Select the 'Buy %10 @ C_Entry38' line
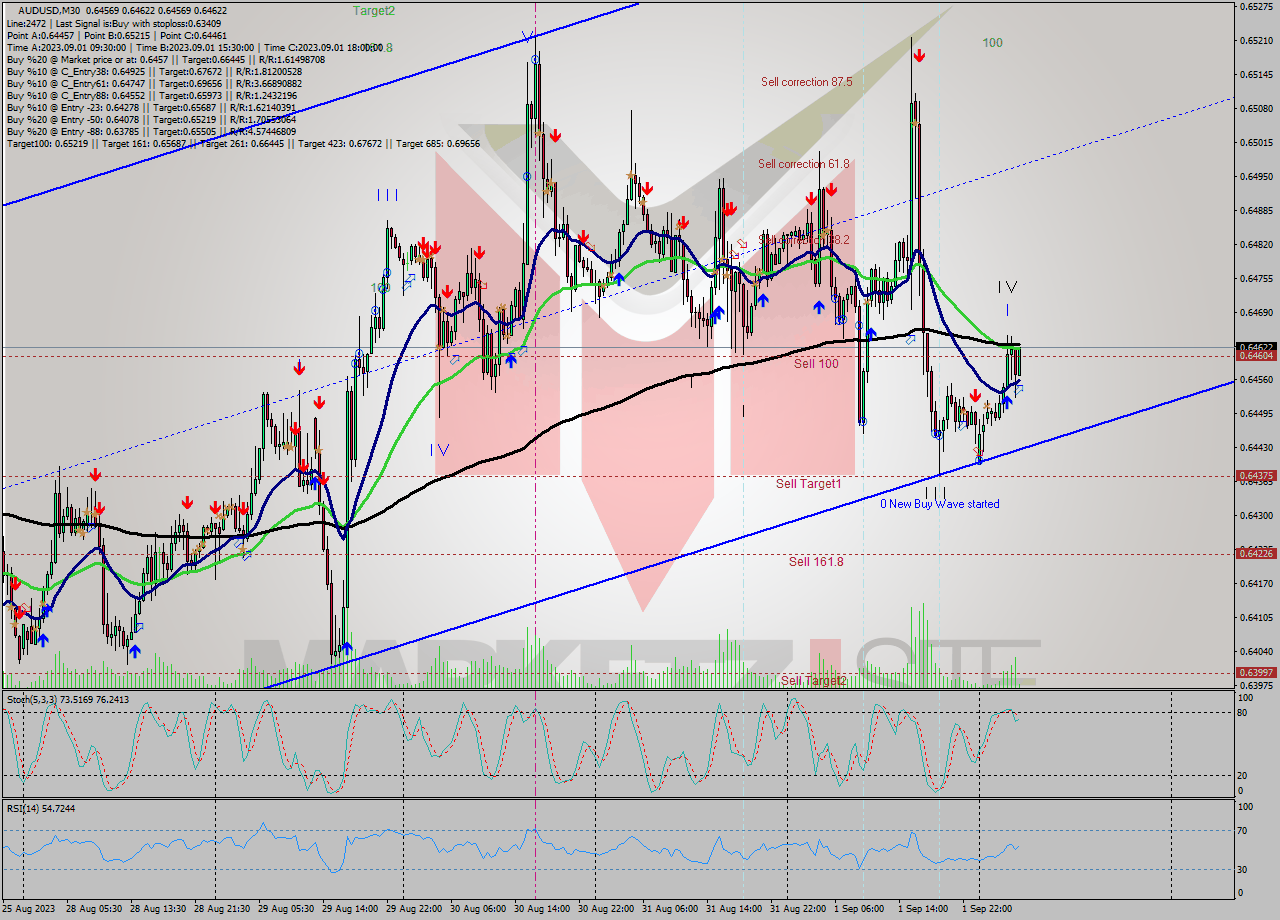This screenshot has width=1280, height=920. pyautogui.click(x=154, y=71)
